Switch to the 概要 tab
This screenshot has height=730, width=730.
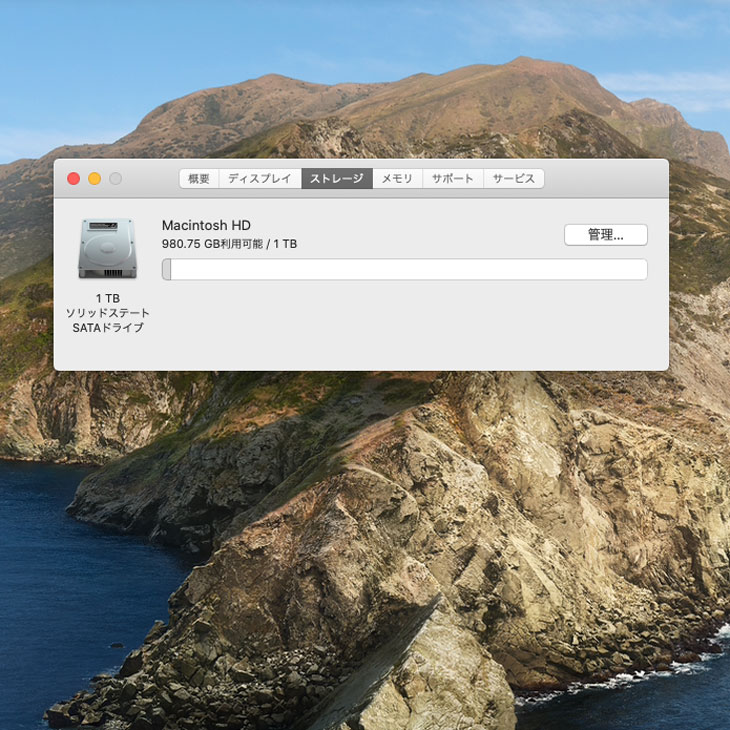(x=199, y=179)
